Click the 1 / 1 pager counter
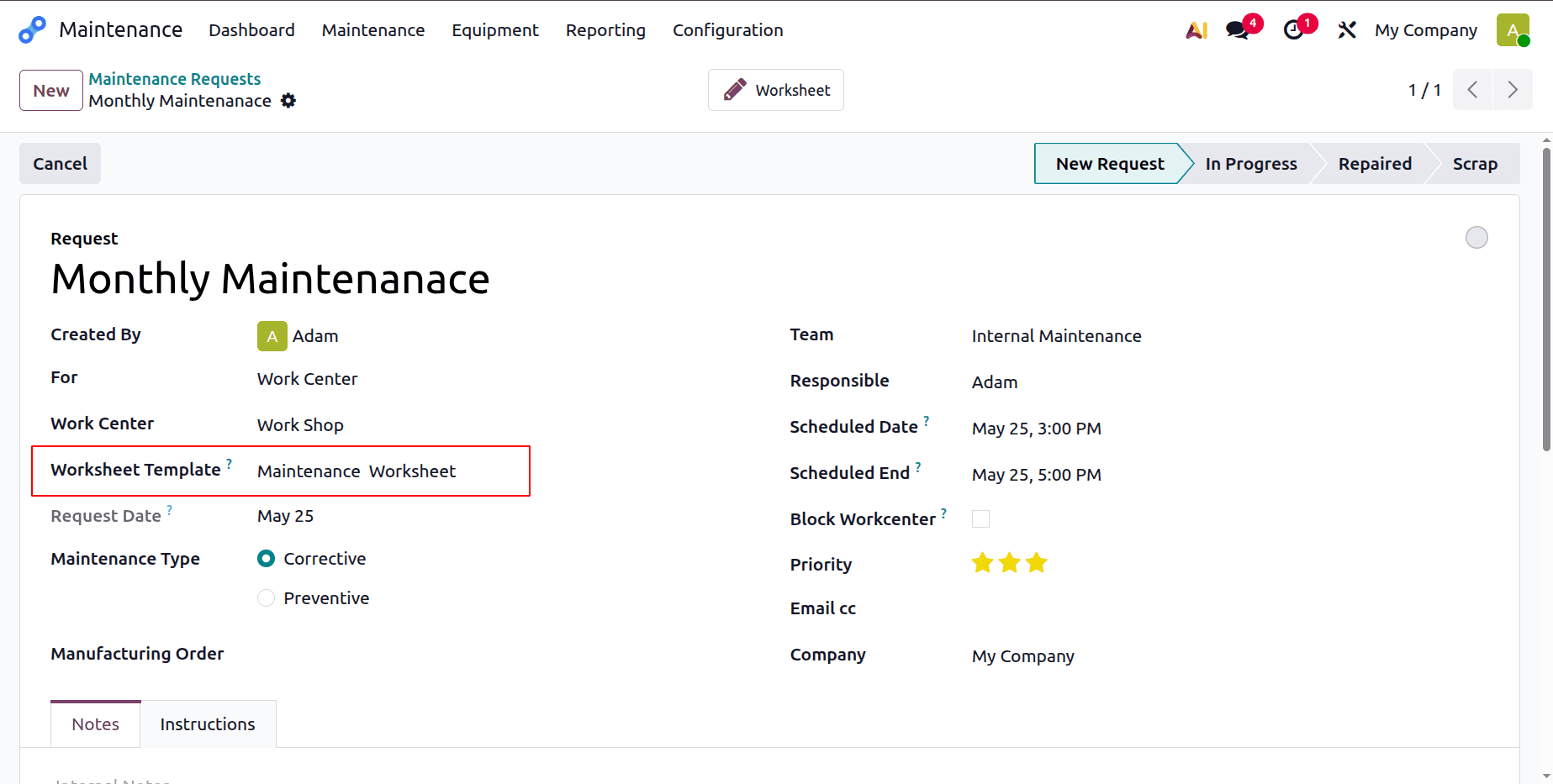 (1424, 90)
